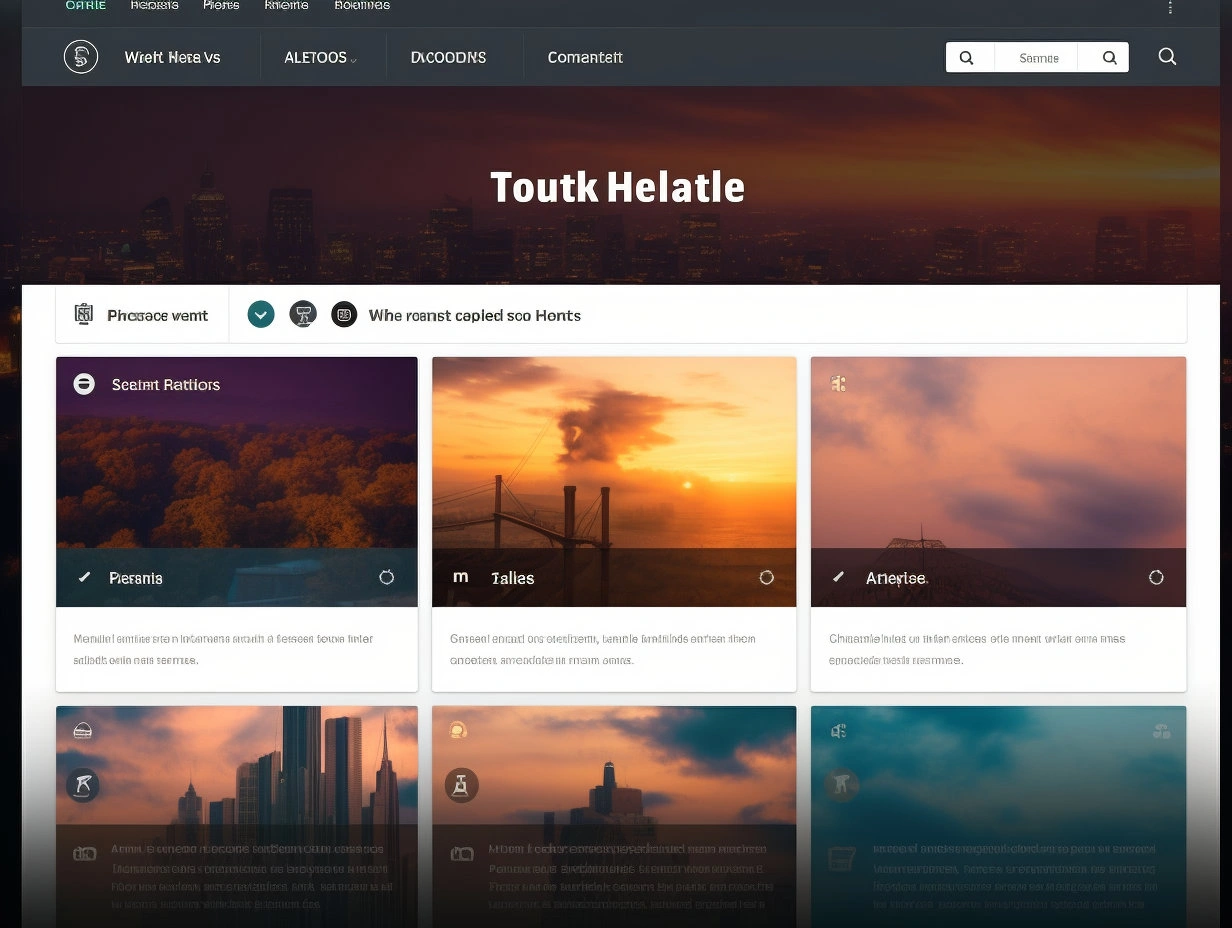Toggle the circle indicator on the Arierise card

[x=1156, y=577]
